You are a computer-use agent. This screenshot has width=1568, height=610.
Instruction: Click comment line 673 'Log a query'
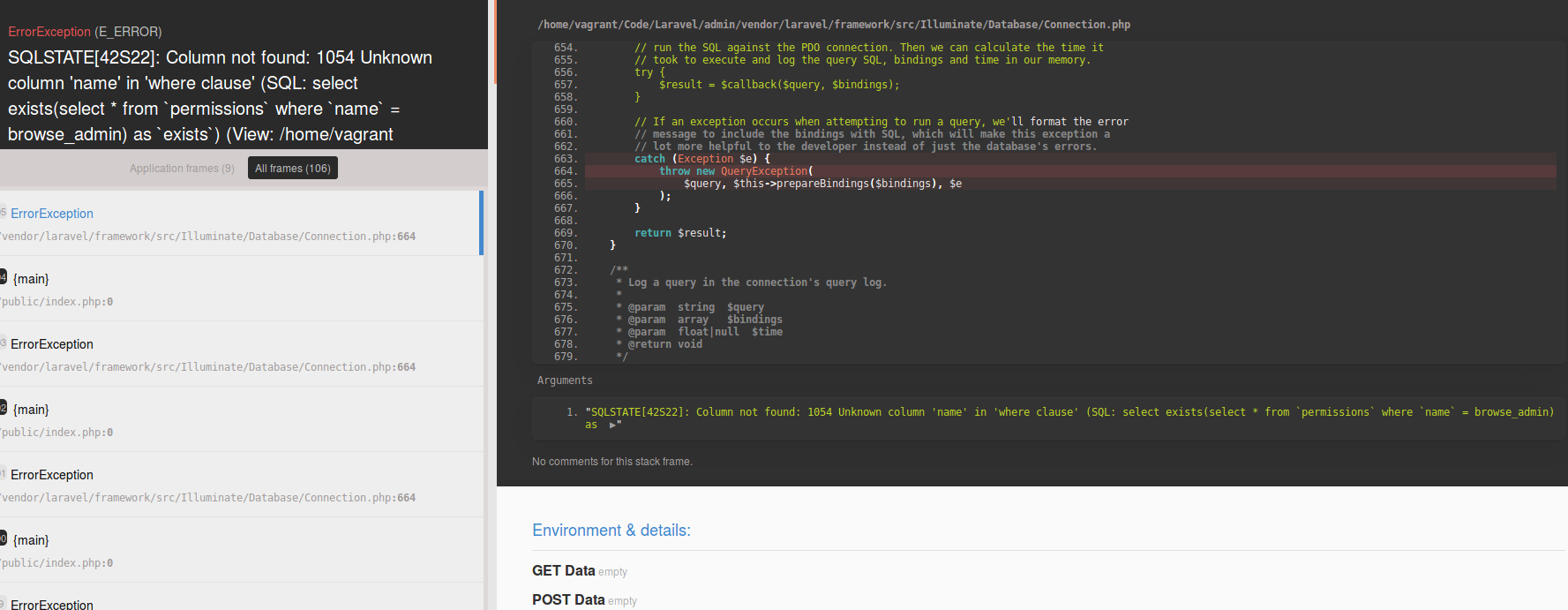tap(751, 282)
